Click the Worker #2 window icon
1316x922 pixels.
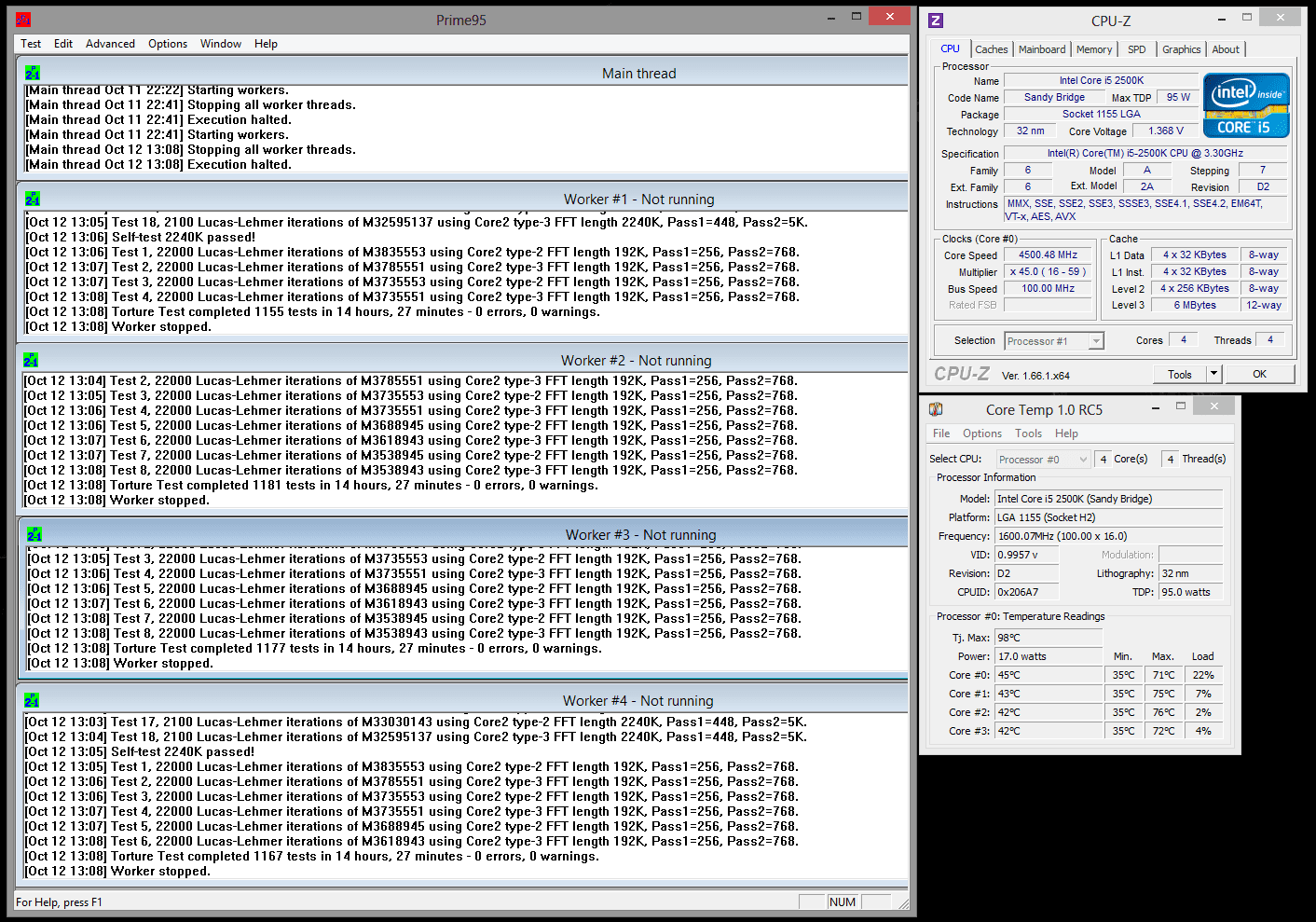[x=32, y=360]
